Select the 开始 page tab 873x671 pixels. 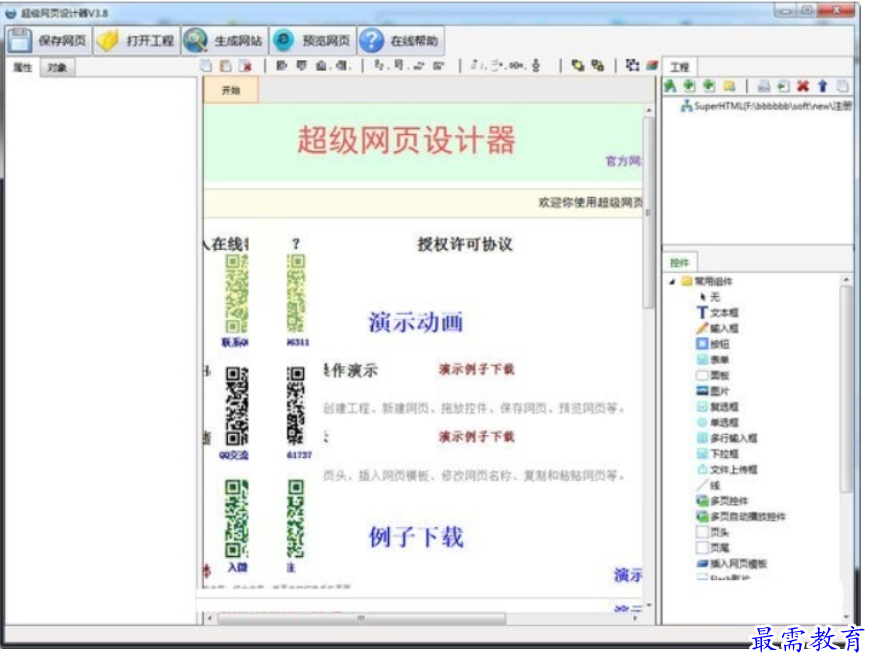tap(230, 90)
